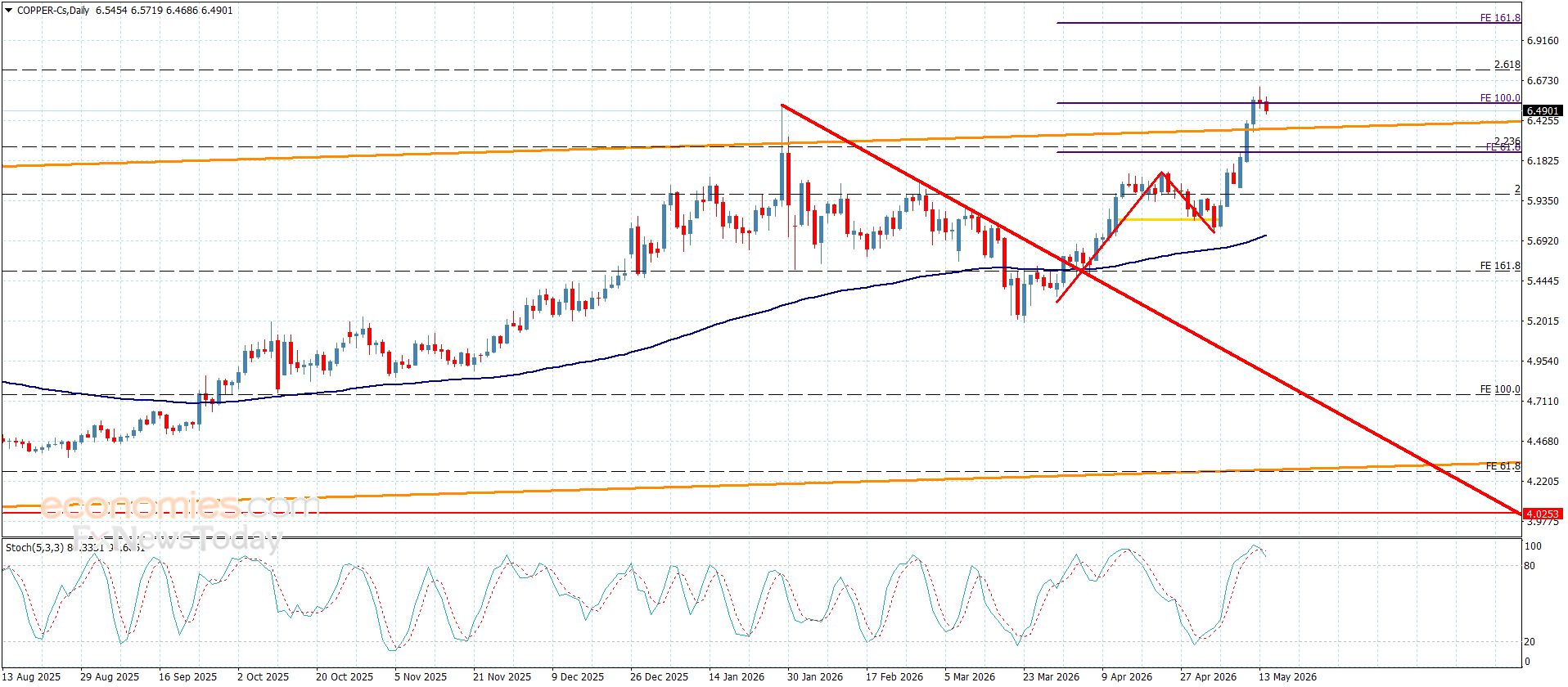Click the 16 Sep 2025 date label
This screenshot has height=687, width=1568.
188,677
